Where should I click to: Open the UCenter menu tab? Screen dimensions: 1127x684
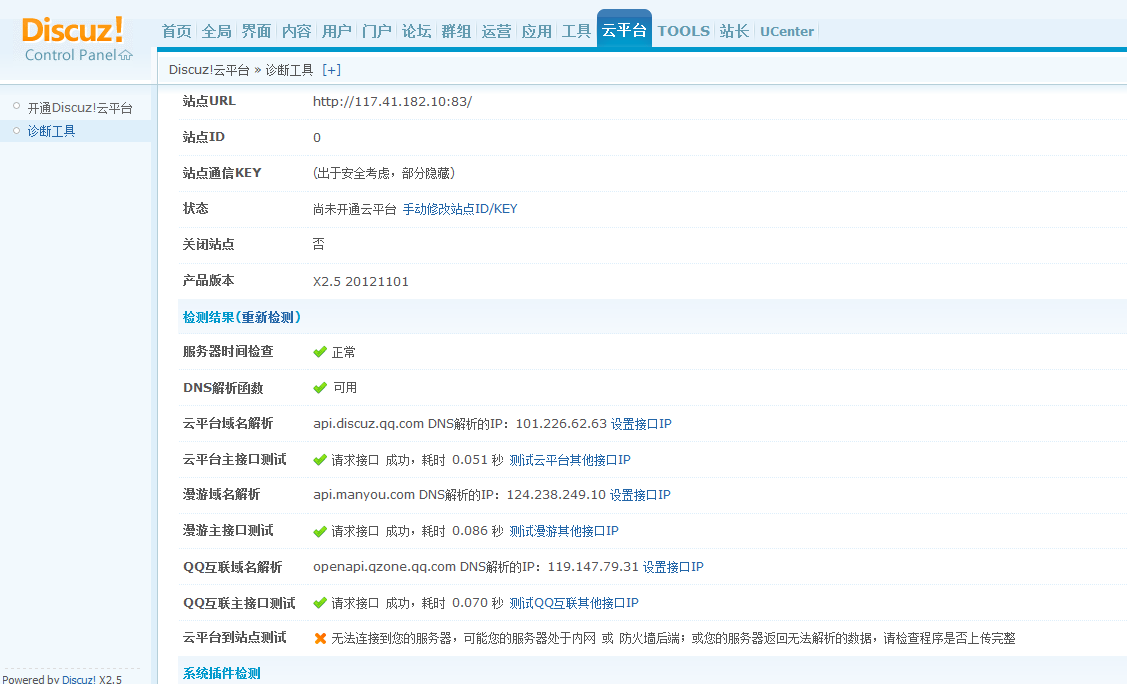(x=786, y=31)
